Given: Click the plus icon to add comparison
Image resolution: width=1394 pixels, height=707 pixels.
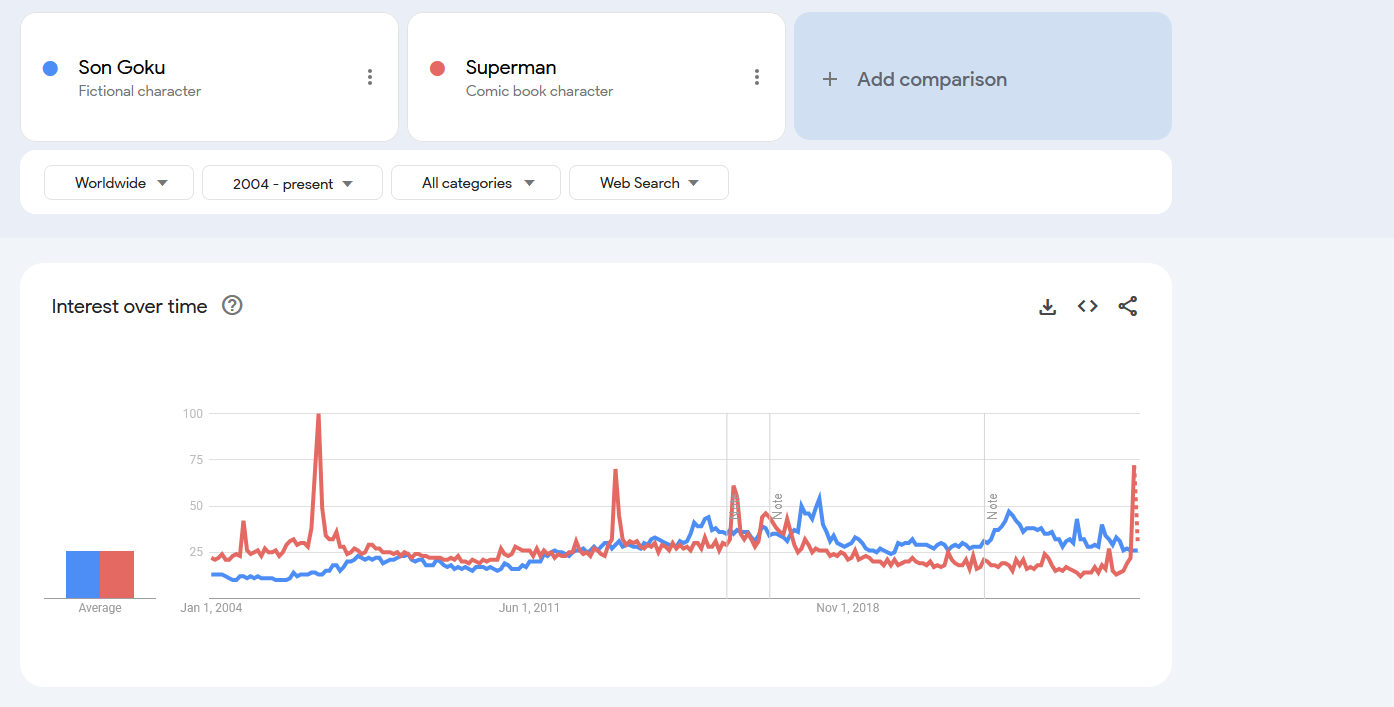Looking at the screenshot, I should (830, 79).
